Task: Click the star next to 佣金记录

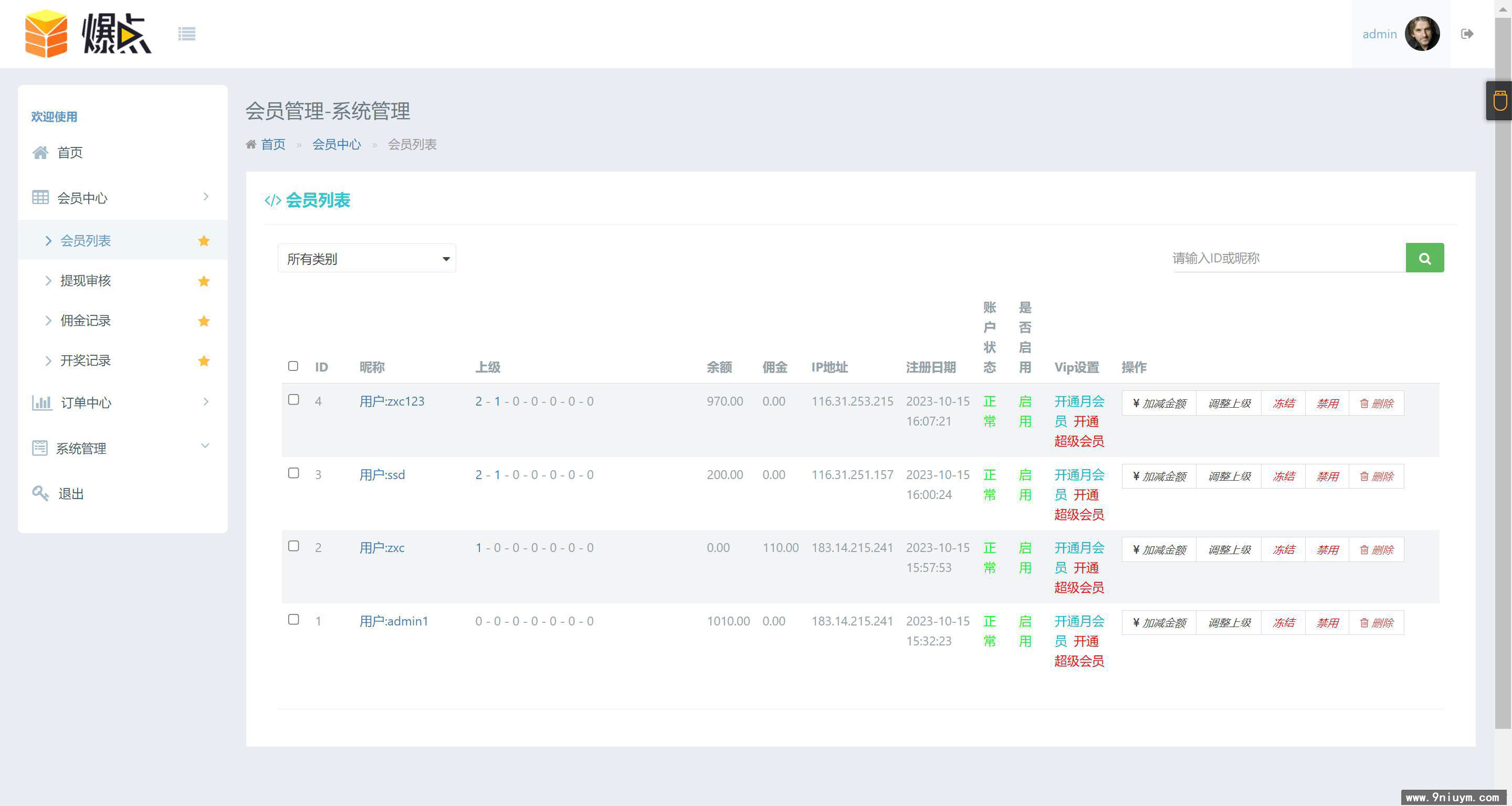Action: coord(204,321)
